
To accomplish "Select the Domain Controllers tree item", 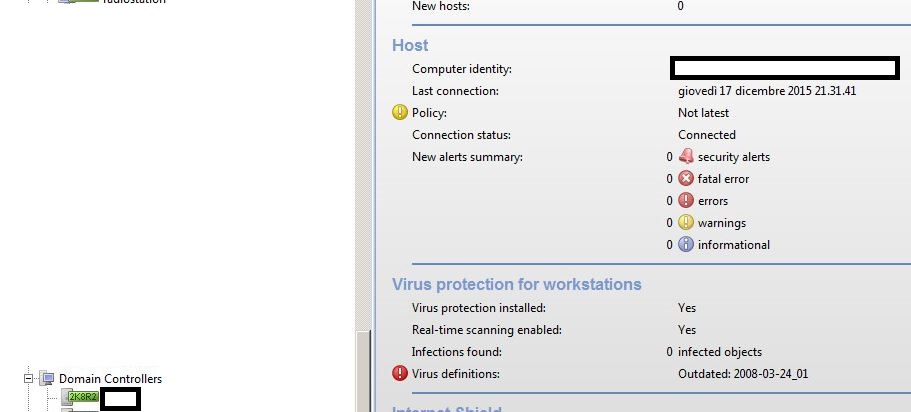I will pyautogui.click(x=110, y=379).
